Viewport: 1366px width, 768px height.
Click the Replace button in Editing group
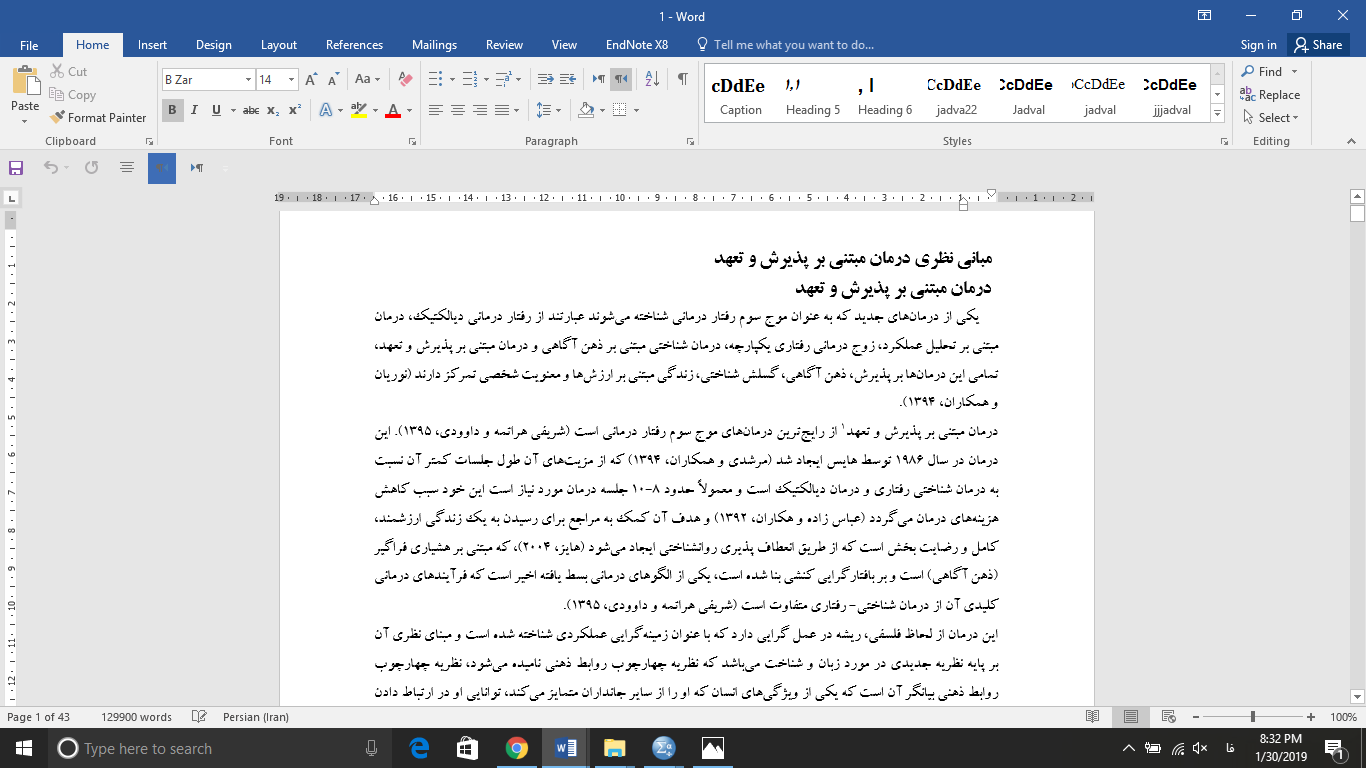(1271, 94)
